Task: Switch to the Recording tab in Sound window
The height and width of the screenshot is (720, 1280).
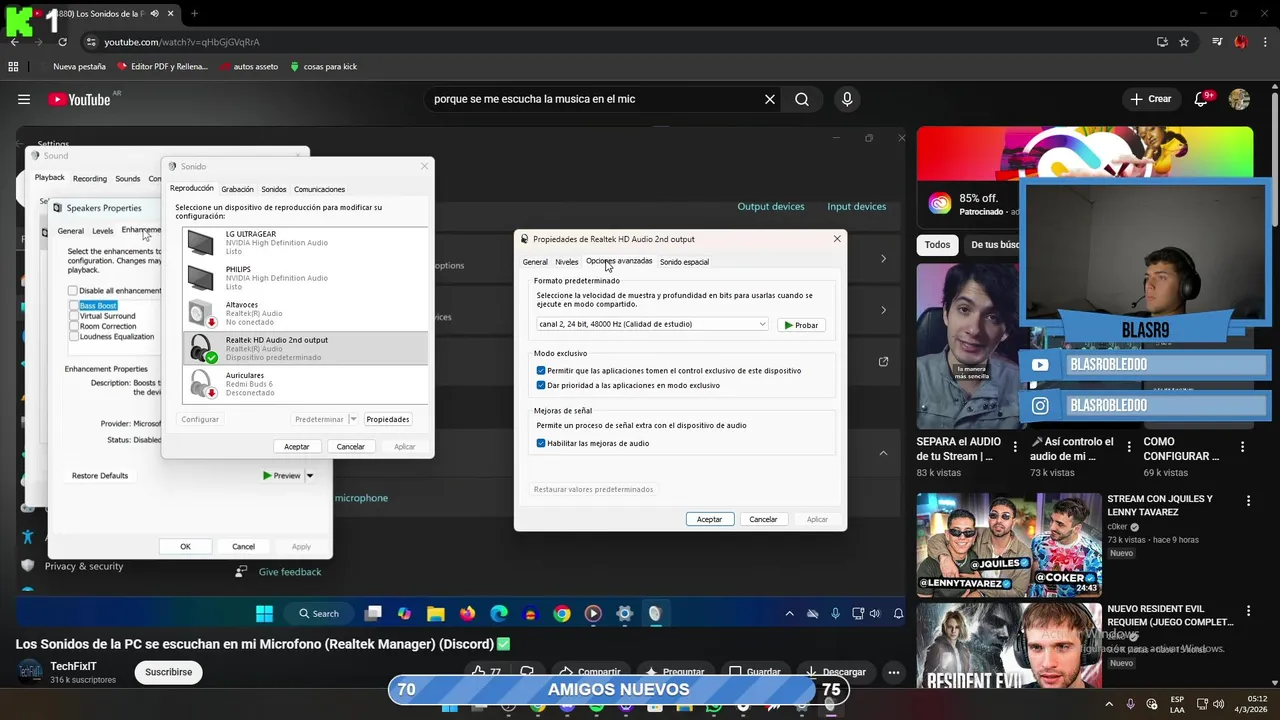Action: pos(89,179)
